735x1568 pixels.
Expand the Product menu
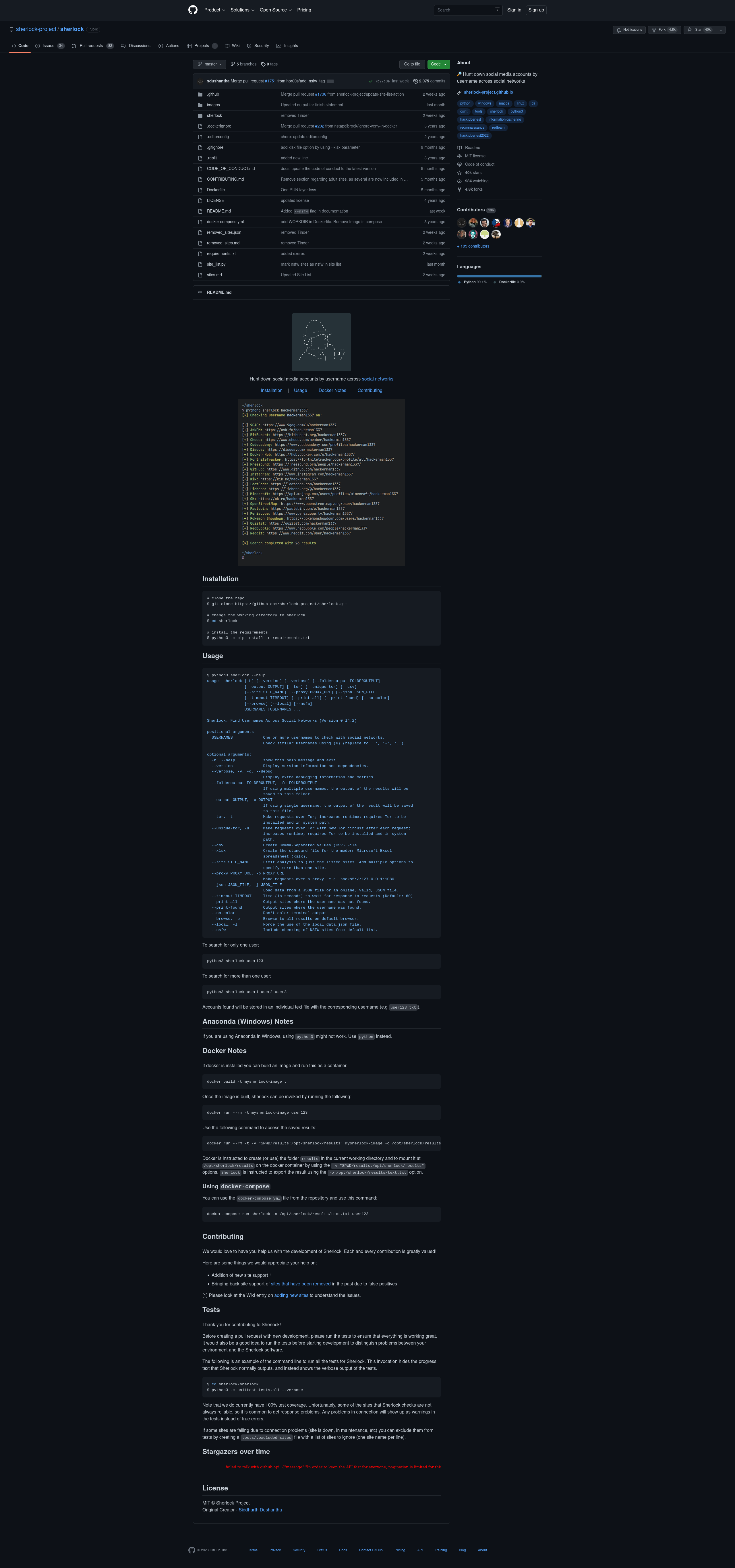215,10
